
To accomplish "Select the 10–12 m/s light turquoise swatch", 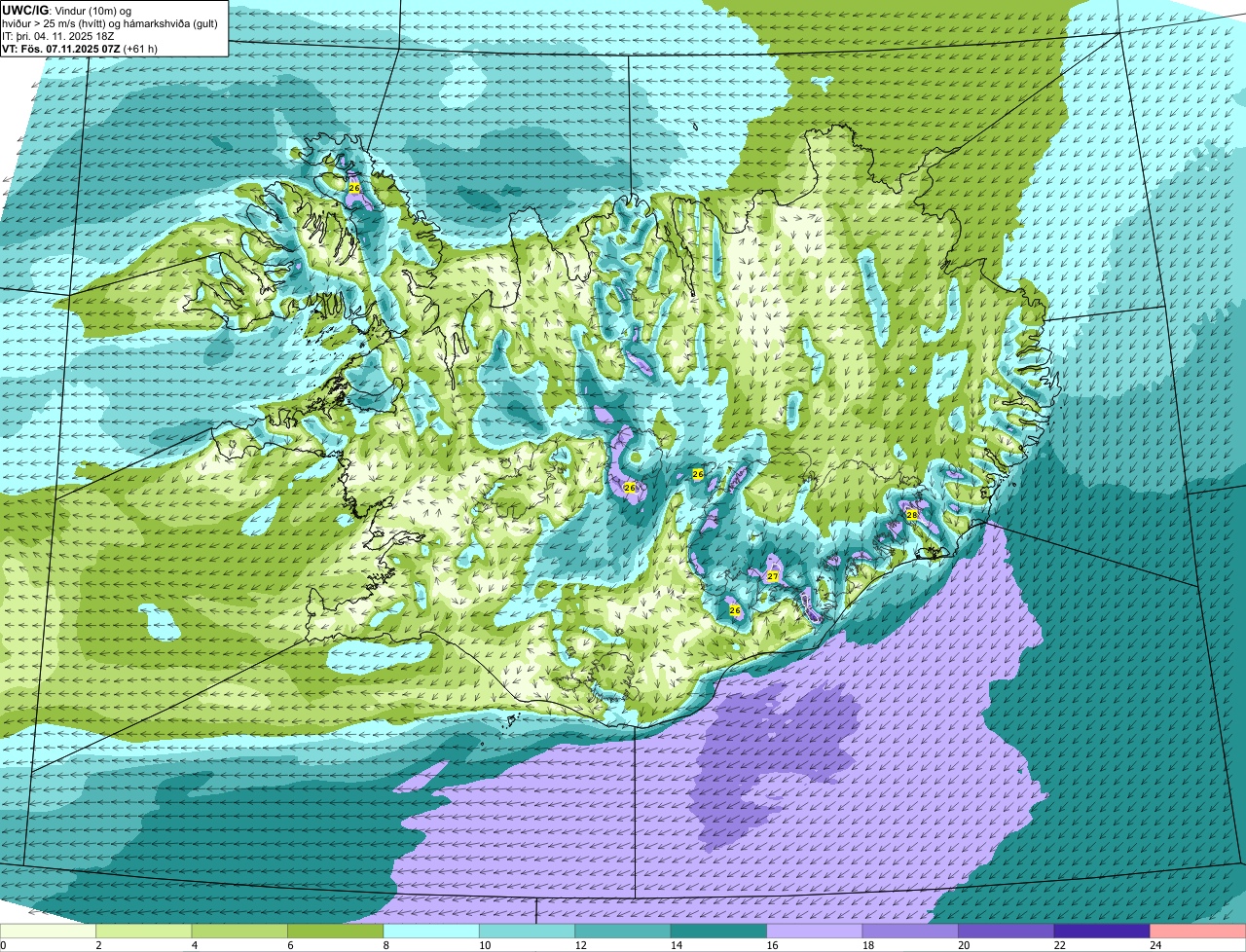I will tap(528, 931).
